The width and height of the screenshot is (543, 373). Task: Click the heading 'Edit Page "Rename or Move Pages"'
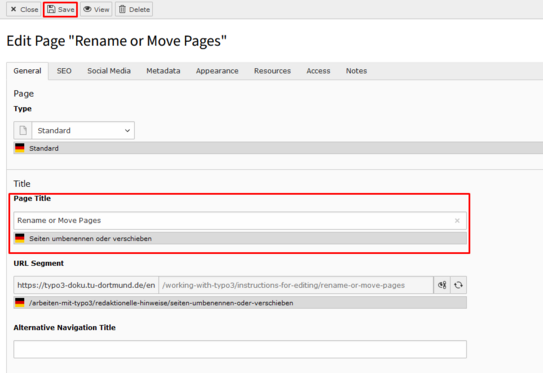click(x=116, y=41)
